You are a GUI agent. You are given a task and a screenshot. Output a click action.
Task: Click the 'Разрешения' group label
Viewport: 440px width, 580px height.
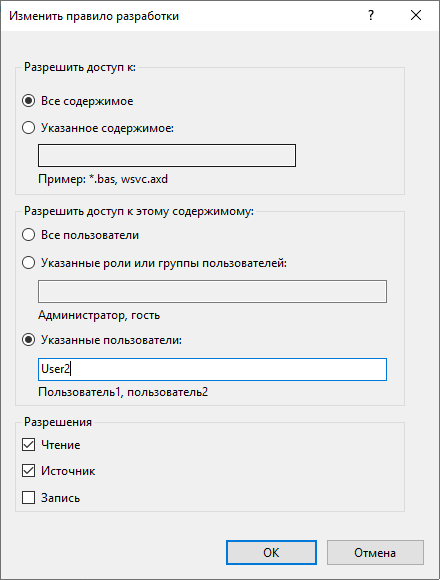[x=58, y=422]
